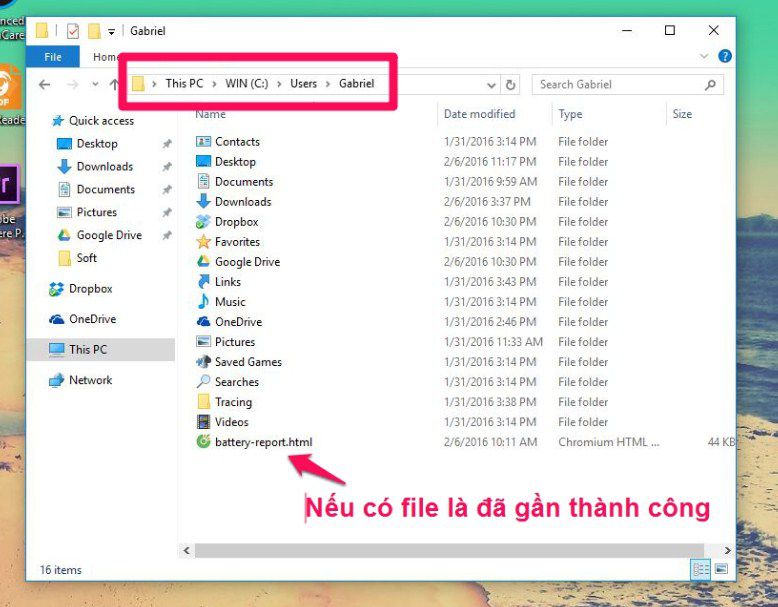Switch to details view in status bar
Screen dimensions: 778x607
[x=701, y=569]
